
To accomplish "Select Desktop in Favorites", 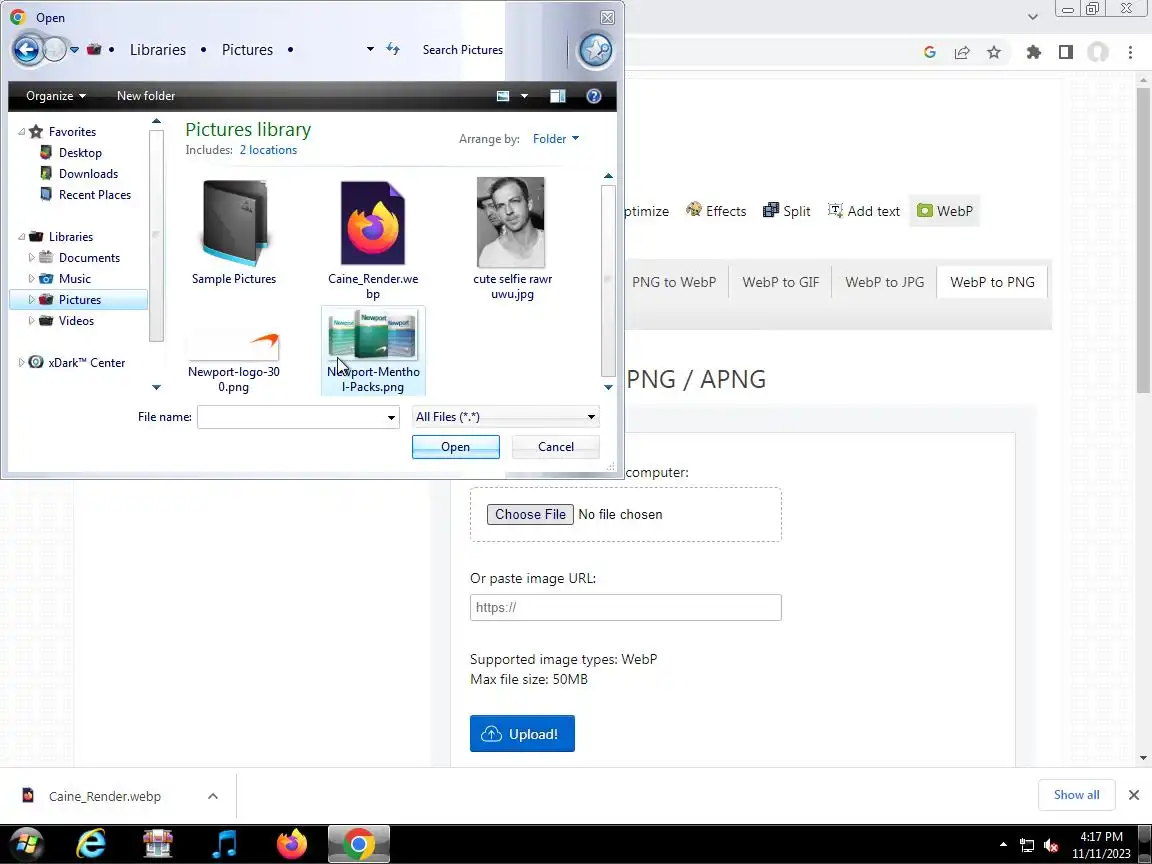I will [x=80, y=153].
